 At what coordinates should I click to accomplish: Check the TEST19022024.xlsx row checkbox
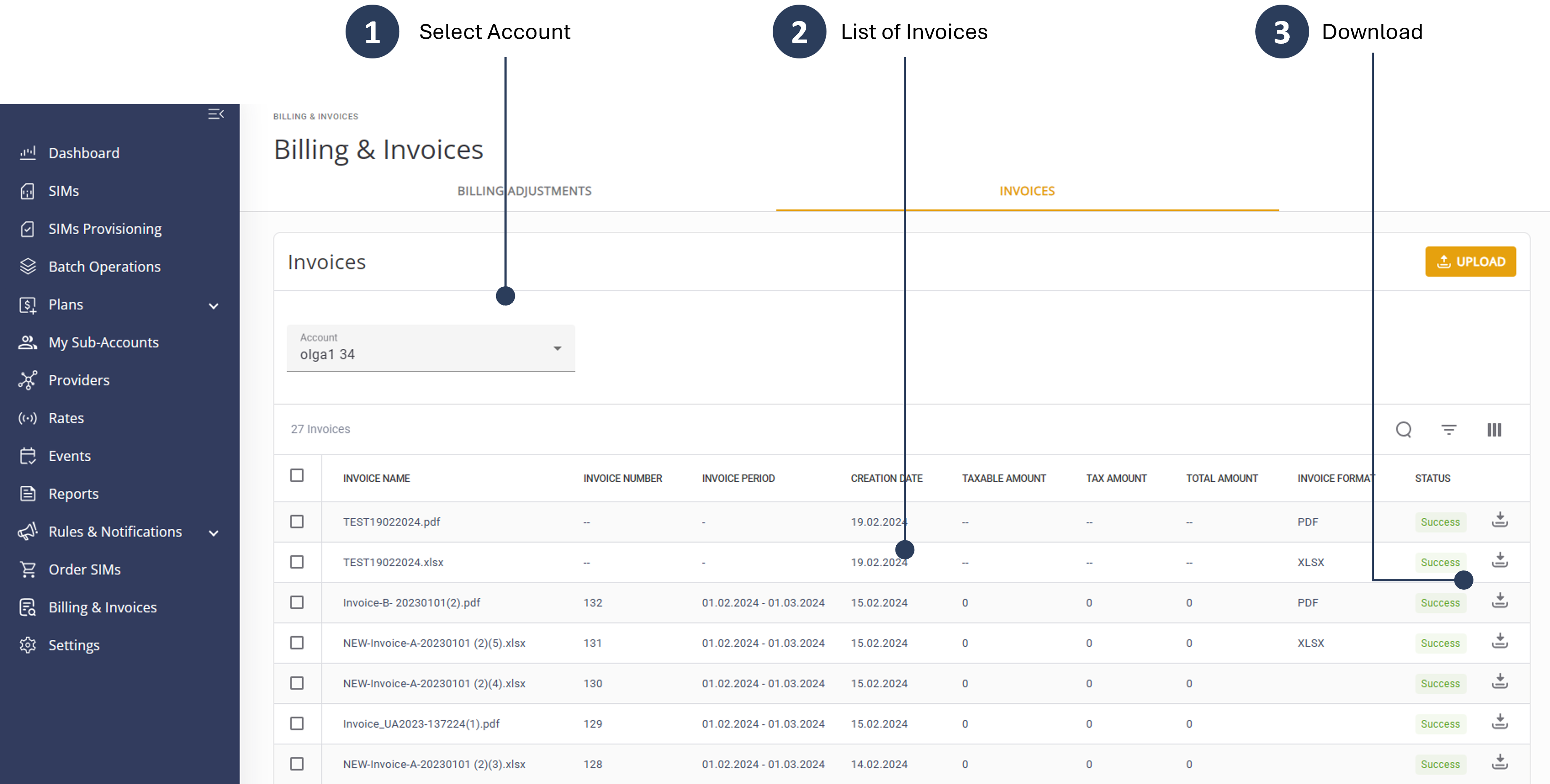tap(297, 562)
